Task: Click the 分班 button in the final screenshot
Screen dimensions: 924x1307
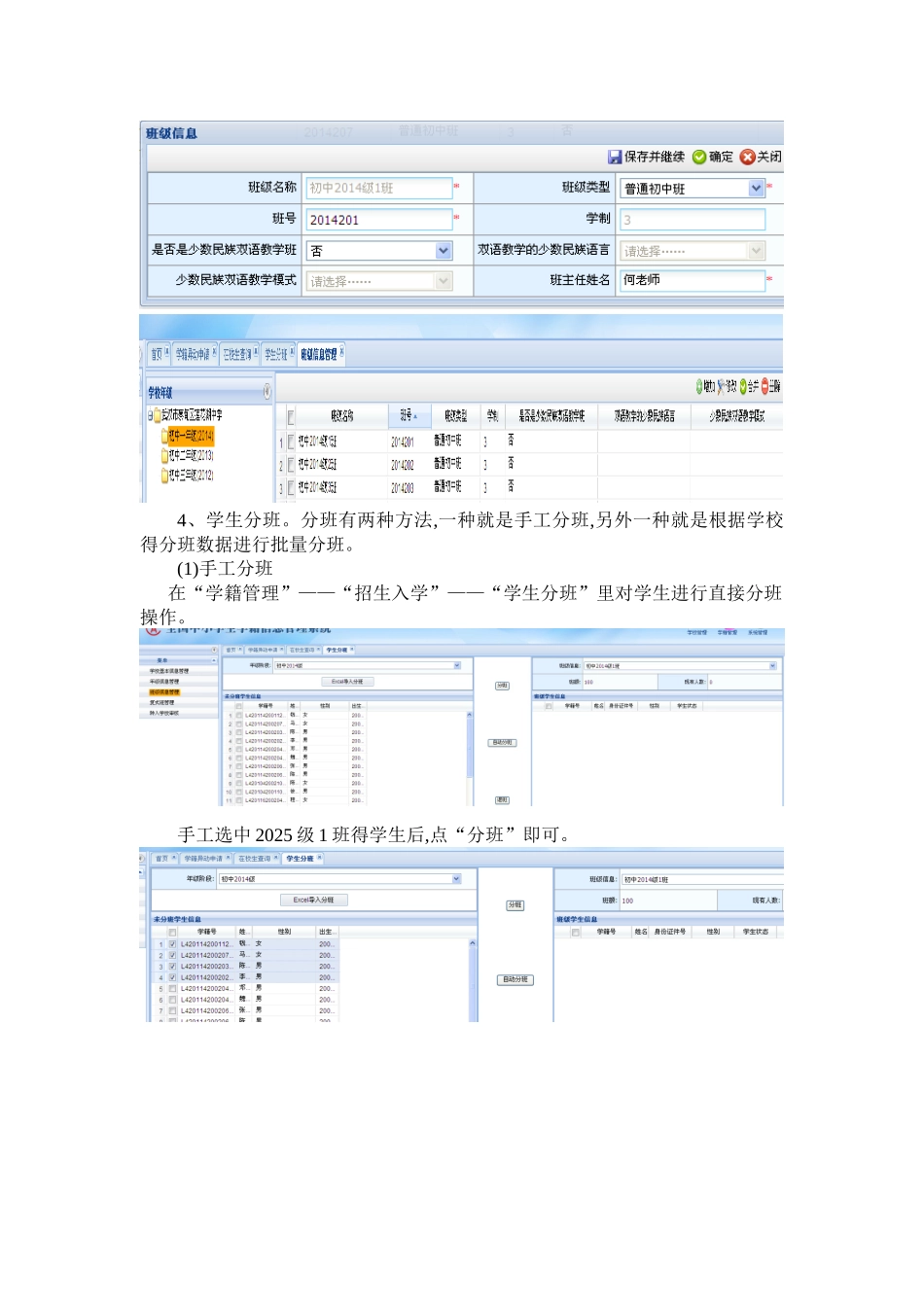Action: click(x=515, y=905)
